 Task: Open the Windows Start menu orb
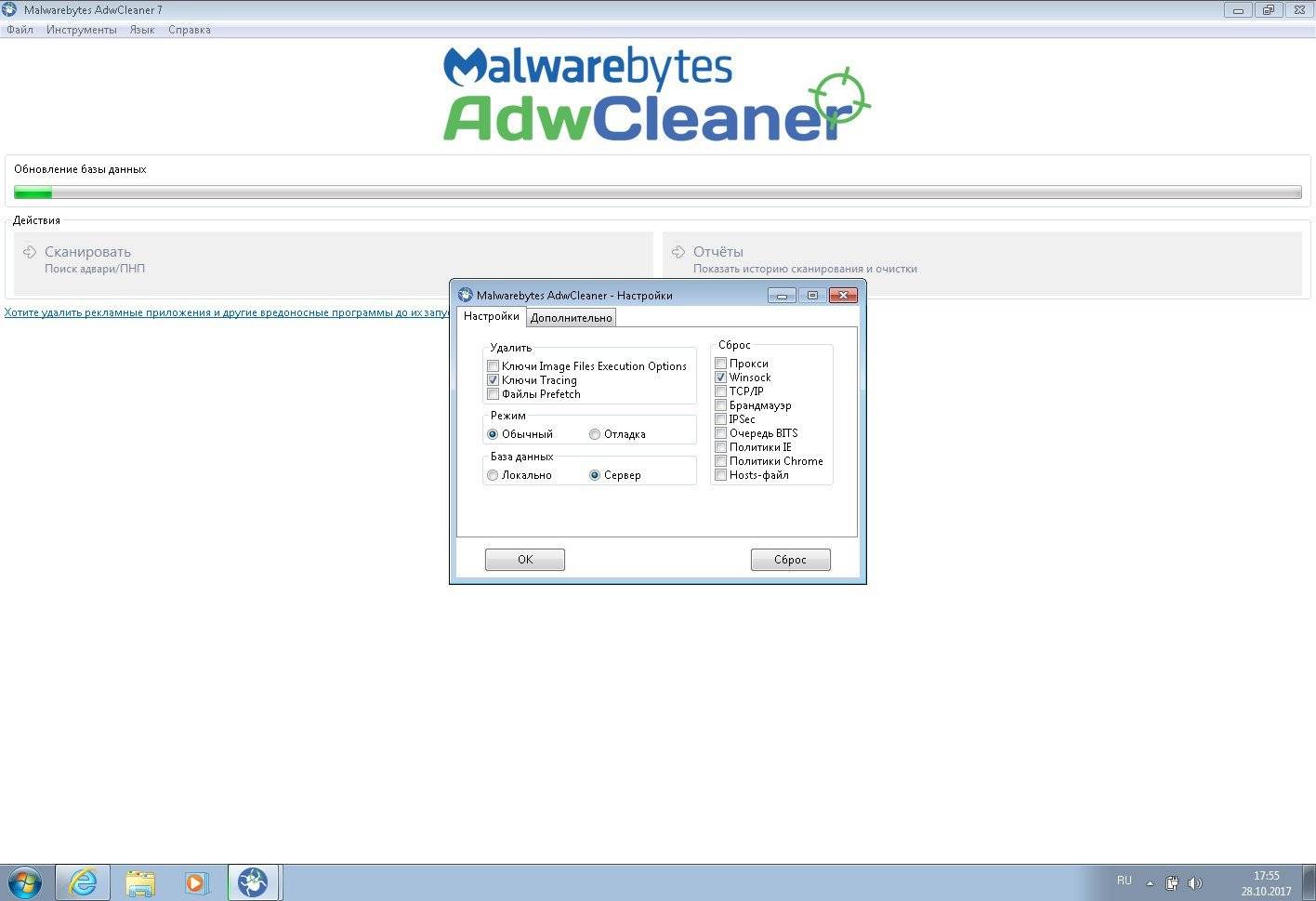coord(25,881)
